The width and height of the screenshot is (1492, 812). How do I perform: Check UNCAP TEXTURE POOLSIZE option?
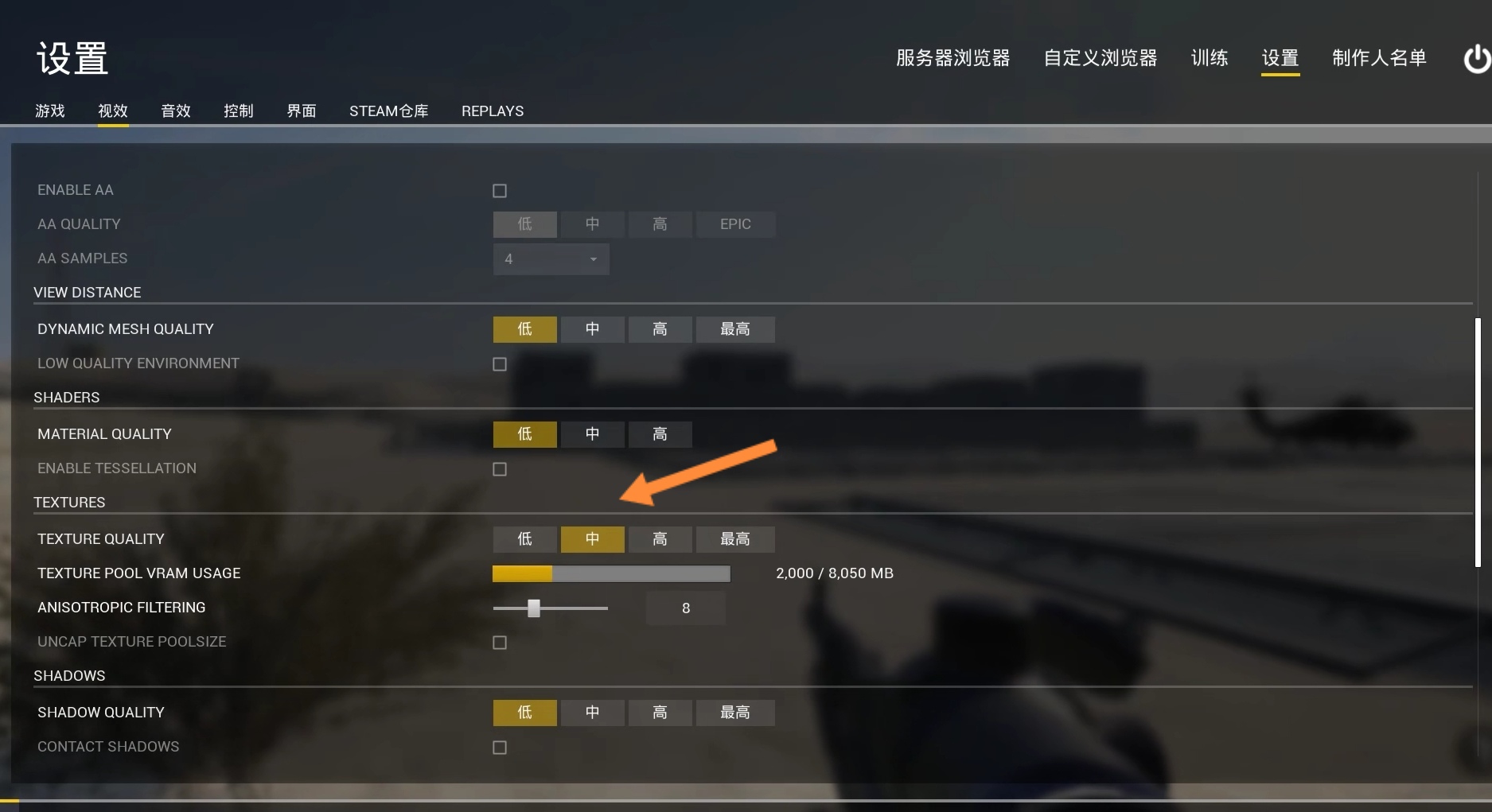pyautogui.click(x=500, y=643)
